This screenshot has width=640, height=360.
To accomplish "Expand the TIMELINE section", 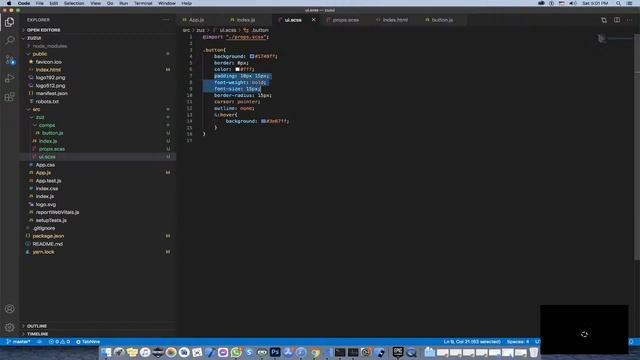I will pos(38,334).
